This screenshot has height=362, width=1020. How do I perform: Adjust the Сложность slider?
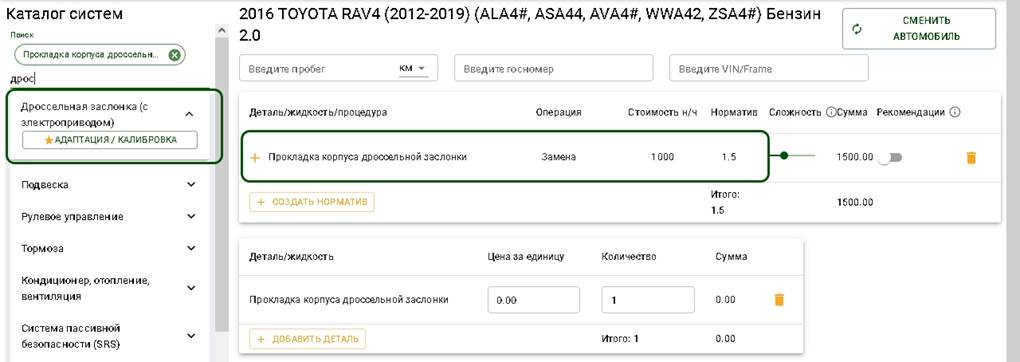tap(784, 156)
